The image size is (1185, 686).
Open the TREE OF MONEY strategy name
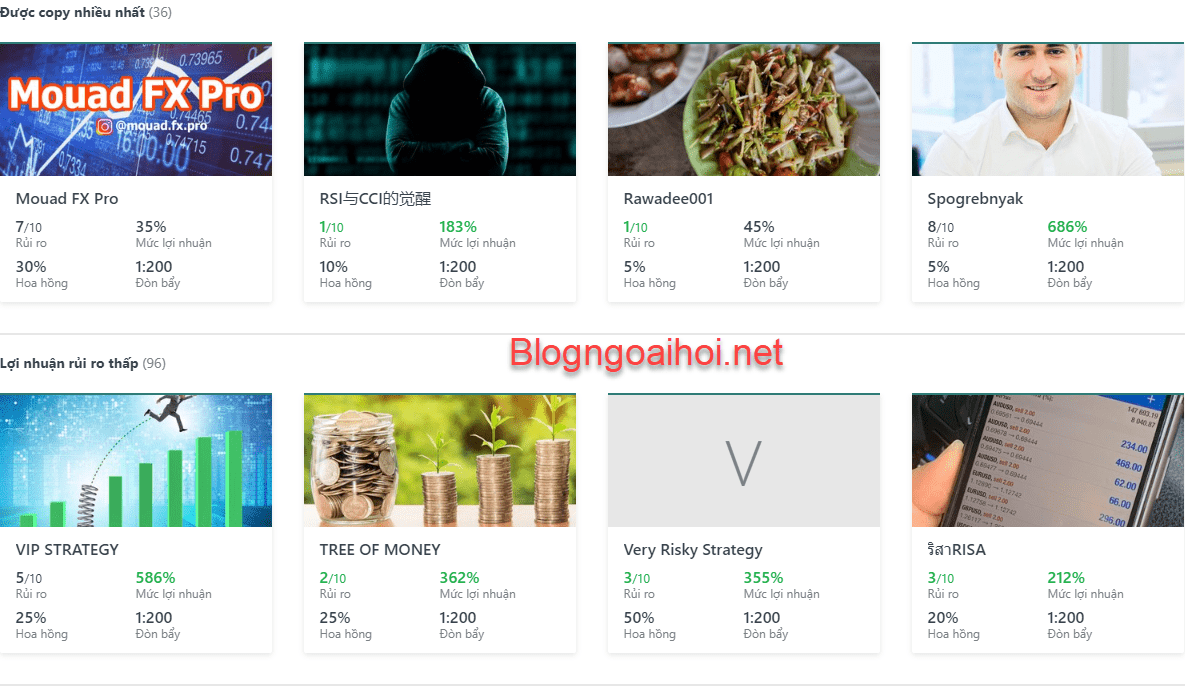pos(380,550)
